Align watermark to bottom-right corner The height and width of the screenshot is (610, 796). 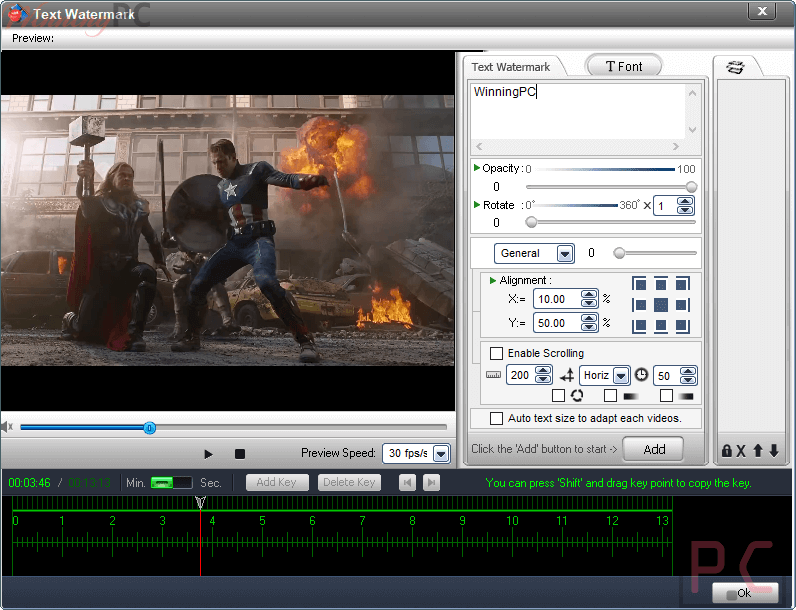pyautogui.click(x=683, y=326)
